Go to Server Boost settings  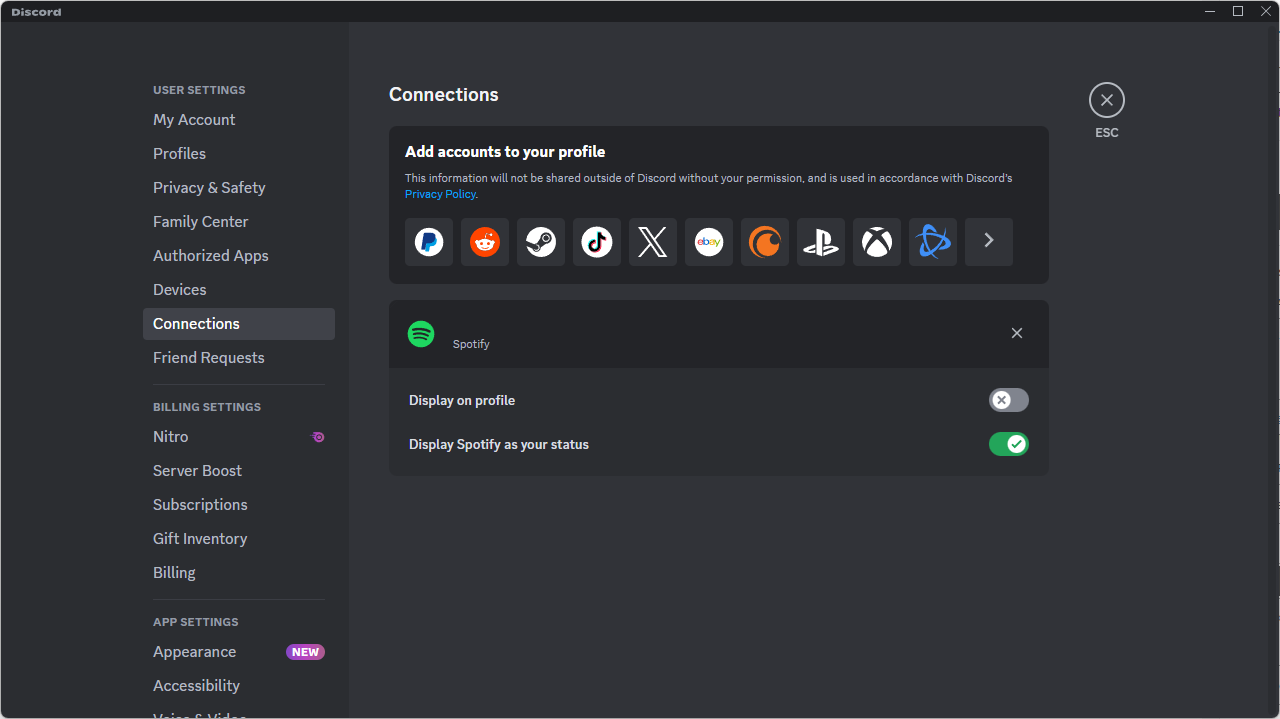(x=239, y=471)
